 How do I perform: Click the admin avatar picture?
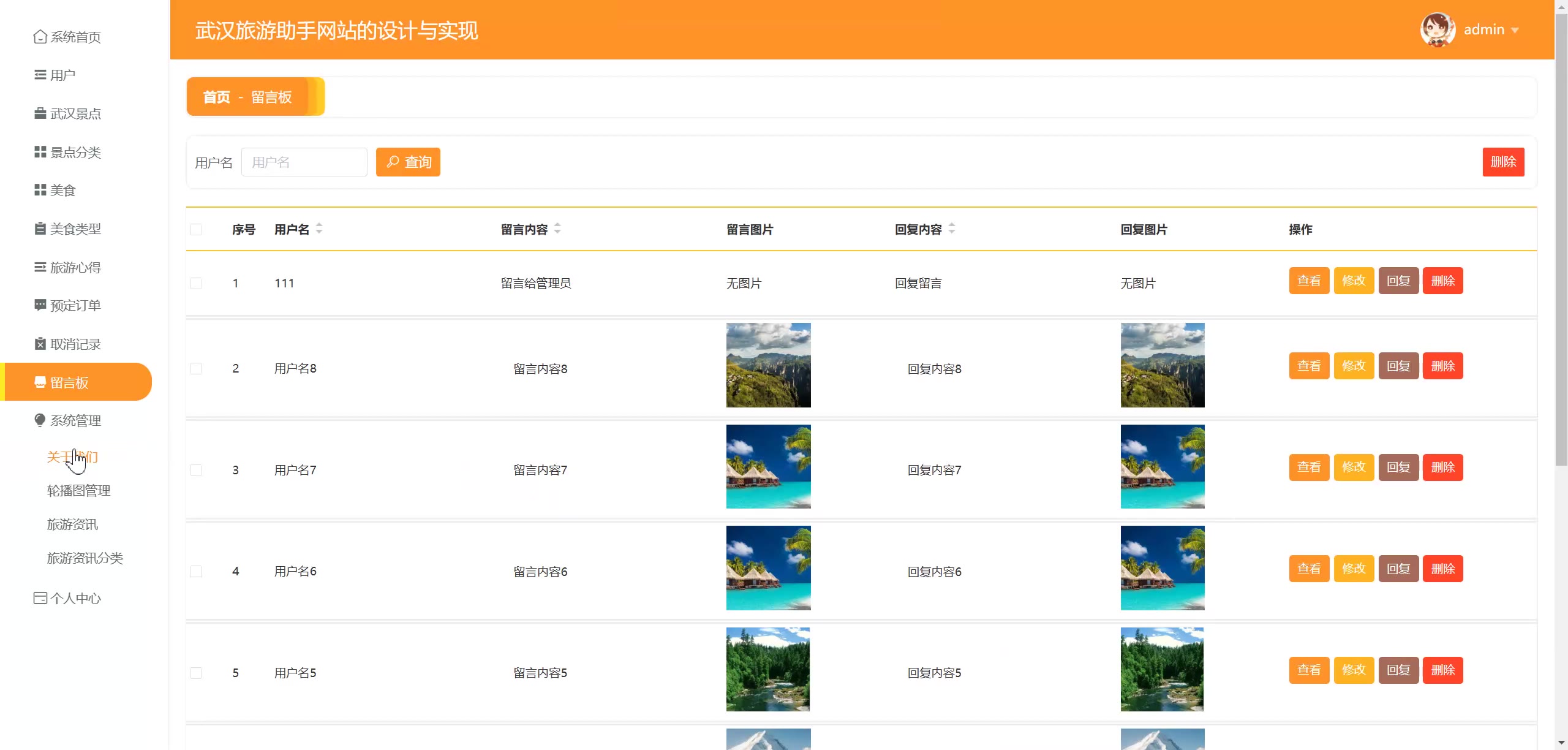point(1437,29)
